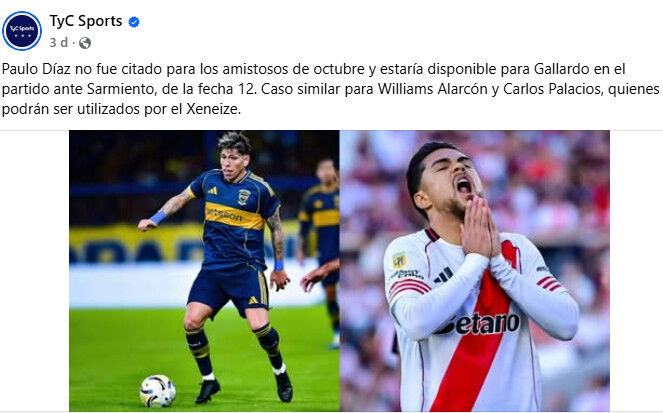This screenshot has width=663, height=413.
Task: Open the River Plate player photo
Action: (475, 271)
